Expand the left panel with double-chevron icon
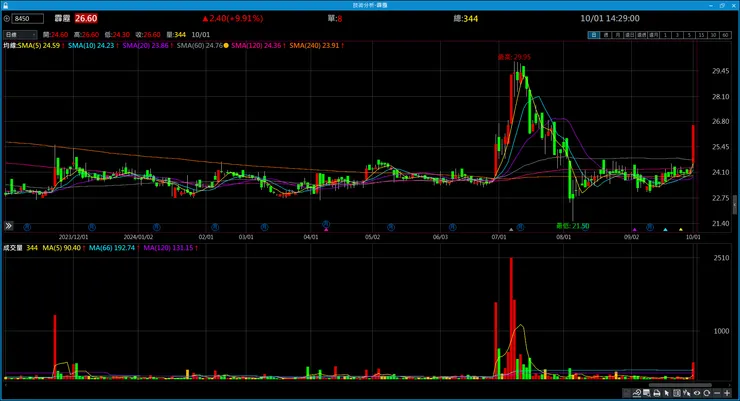 point(8,226)
